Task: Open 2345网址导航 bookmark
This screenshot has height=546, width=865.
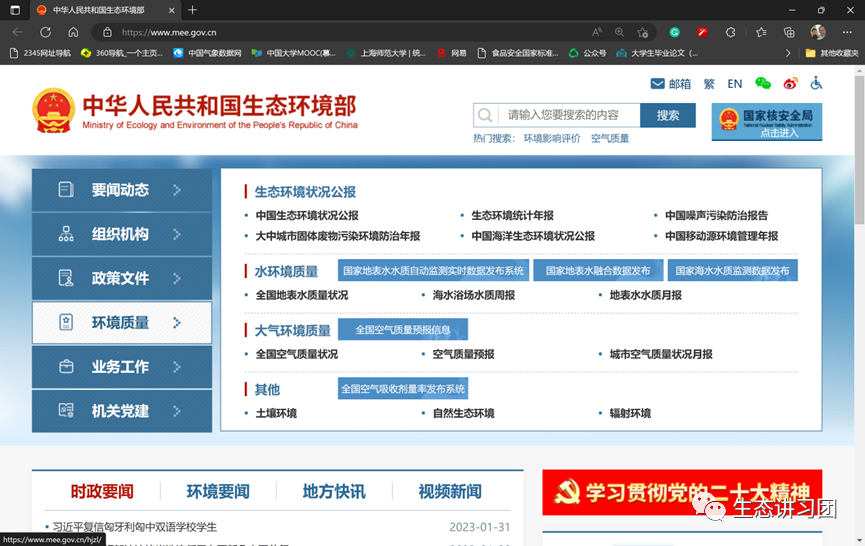Action: pos(41,53)
